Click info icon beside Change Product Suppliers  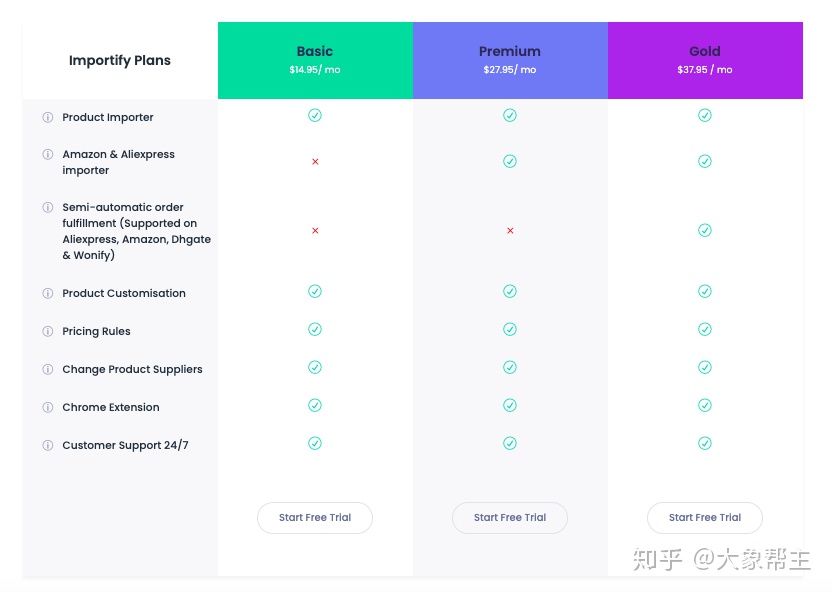(x=47, y=369)
